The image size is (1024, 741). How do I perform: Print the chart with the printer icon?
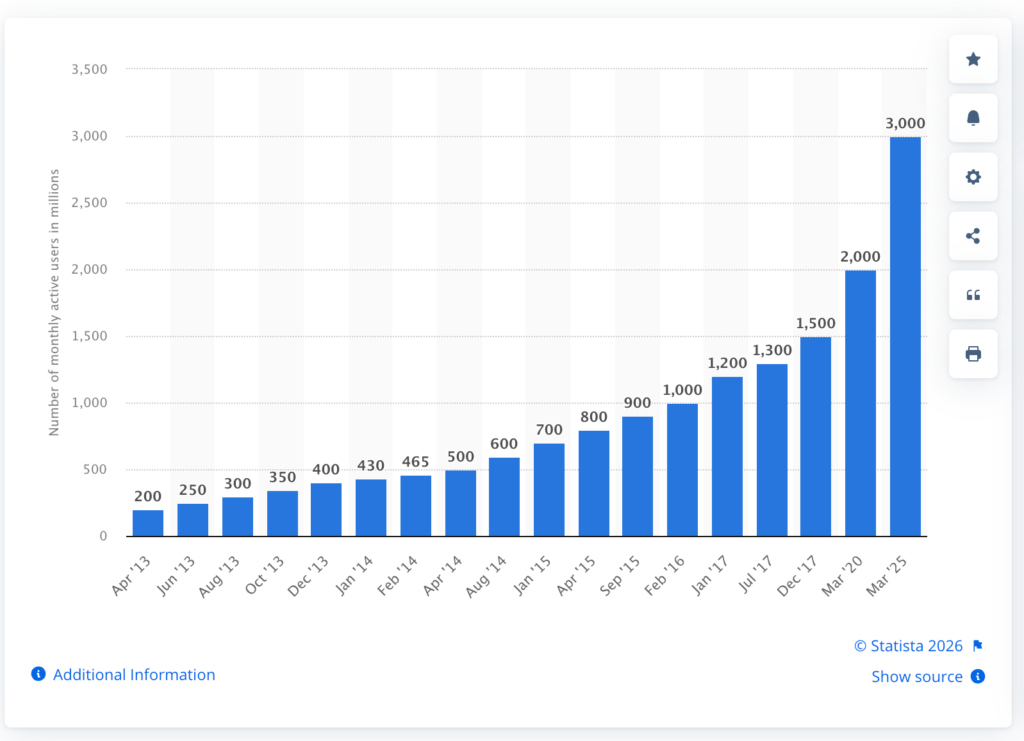[972, 353]
